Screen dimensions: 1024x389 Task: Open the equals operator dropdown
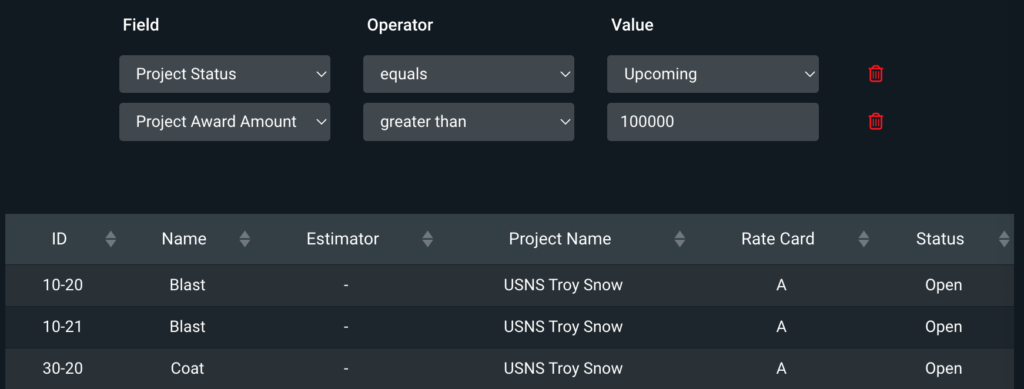pyautogui.click(x=469, y=74)
